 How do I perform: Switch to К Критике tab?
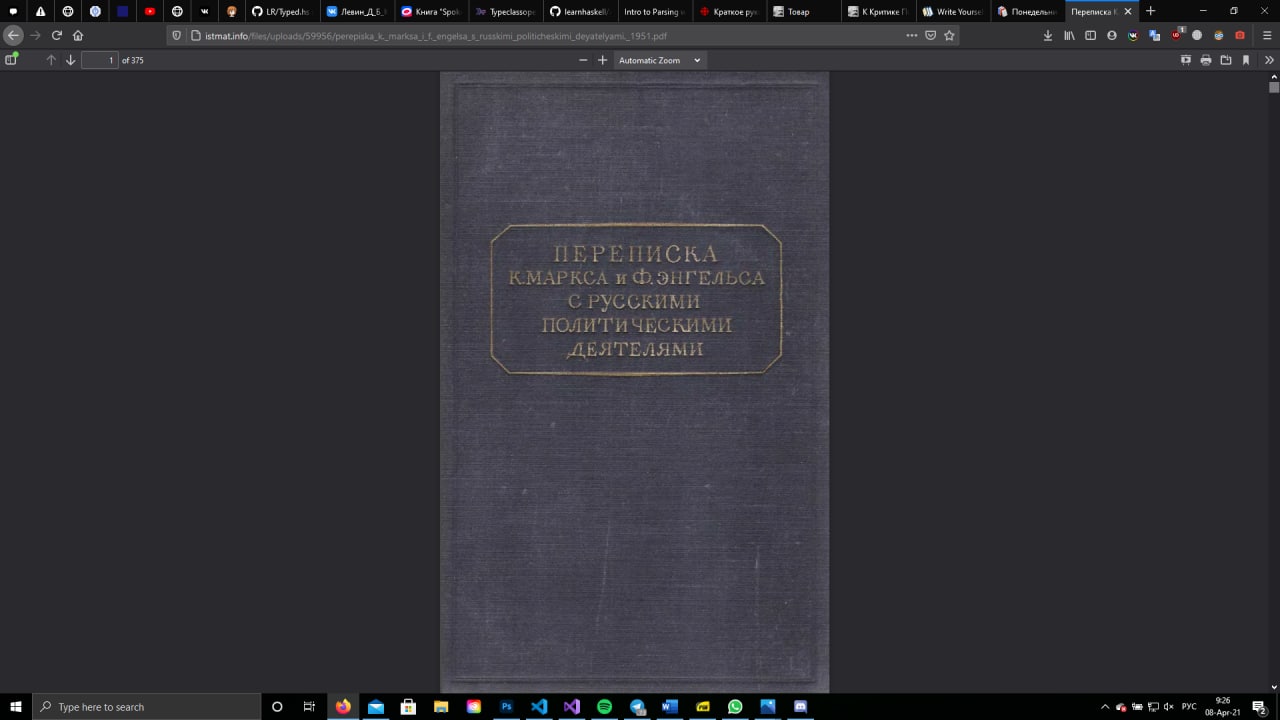click(878, 12)
